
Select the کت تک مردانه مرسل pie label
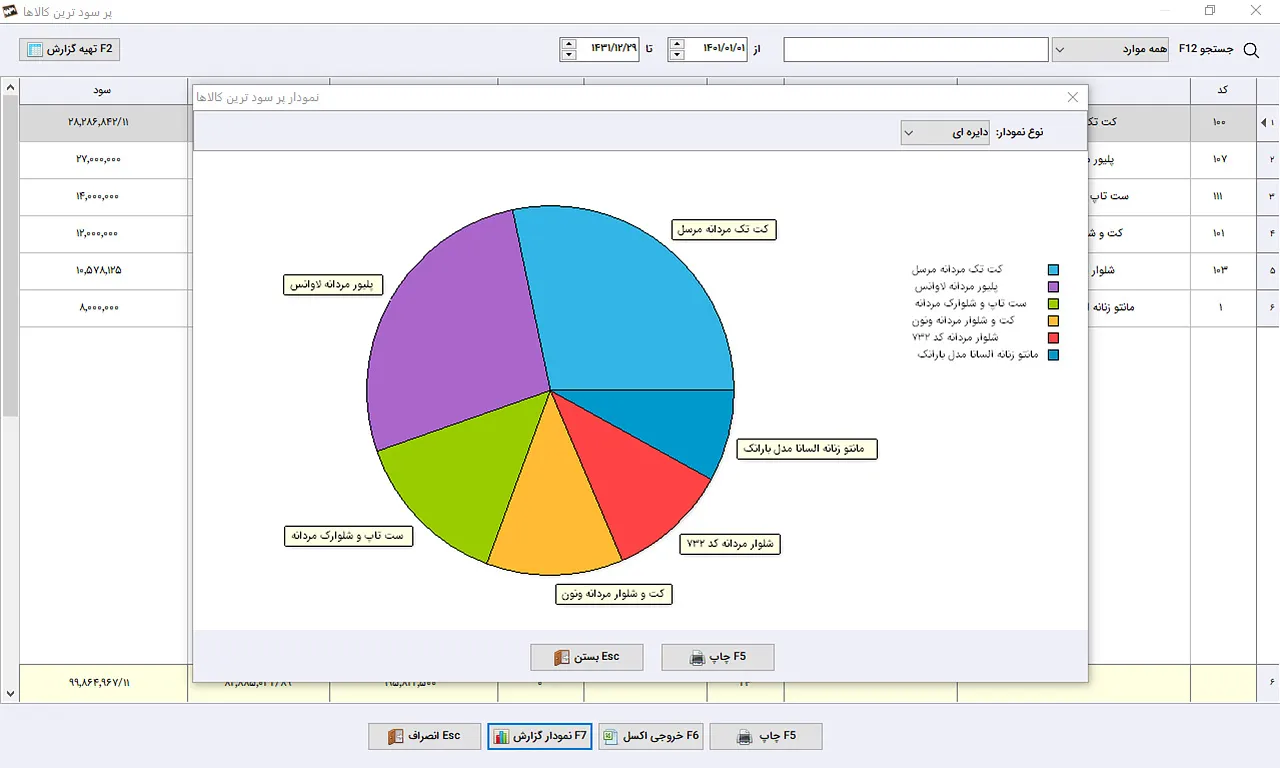point(724,229)
